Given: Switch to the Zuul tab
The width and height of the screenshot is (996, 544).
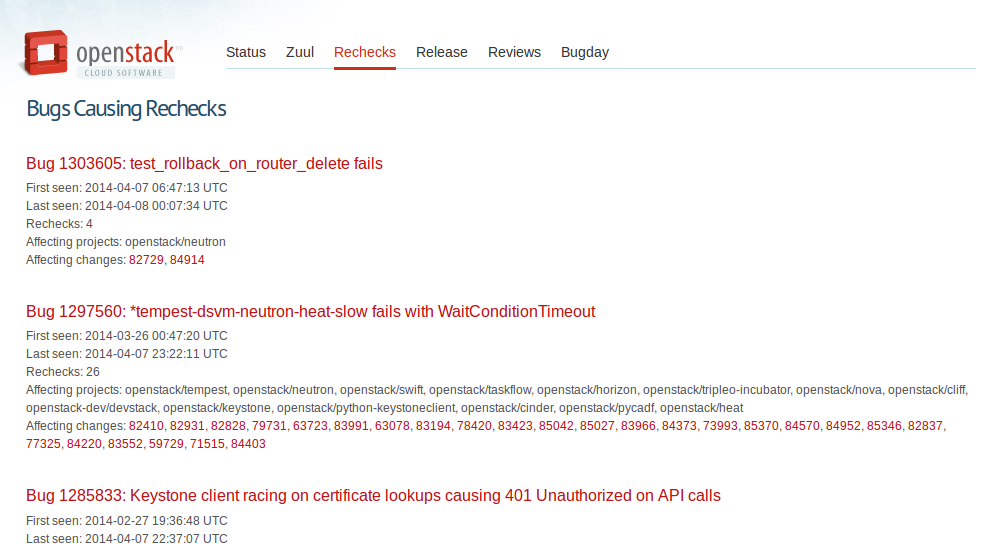Looking at the screenshot, I should [300, 52].
